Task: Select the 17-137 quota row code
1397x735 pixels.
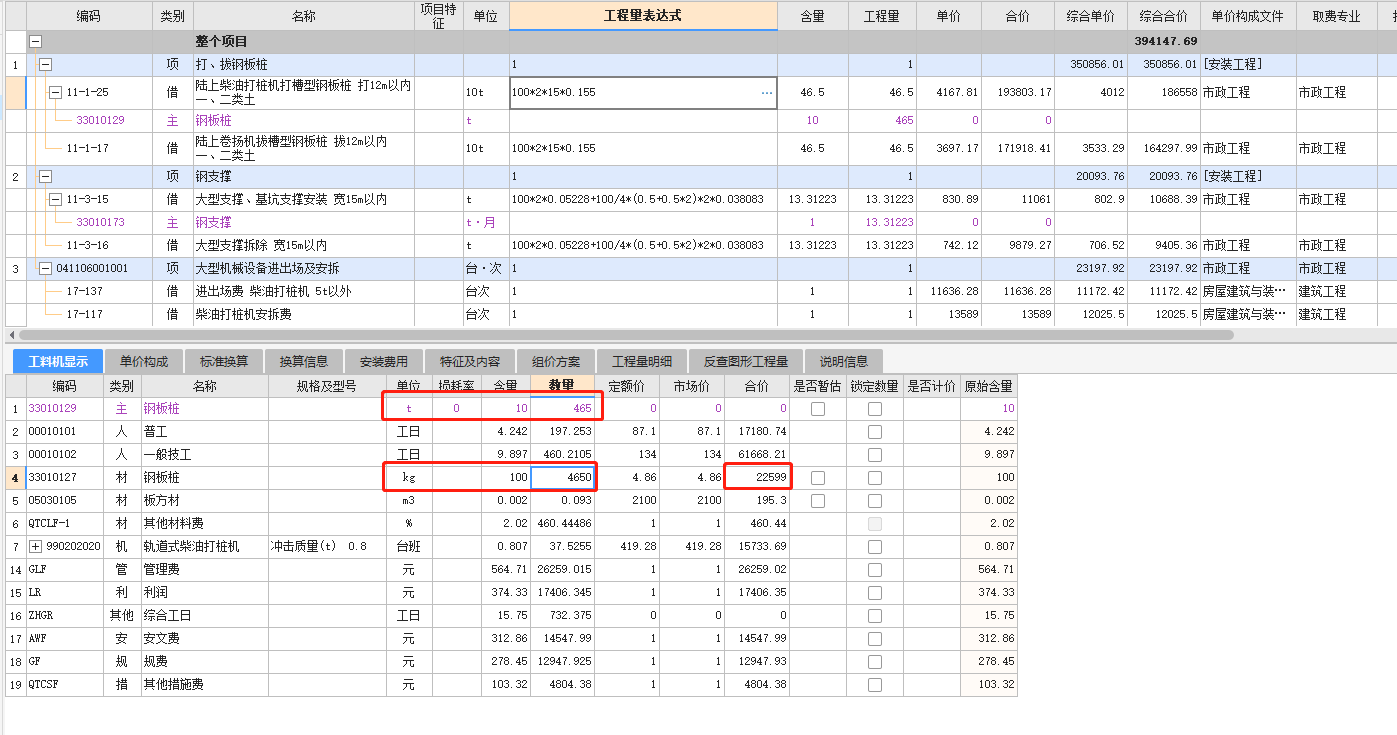Action: 84,292
